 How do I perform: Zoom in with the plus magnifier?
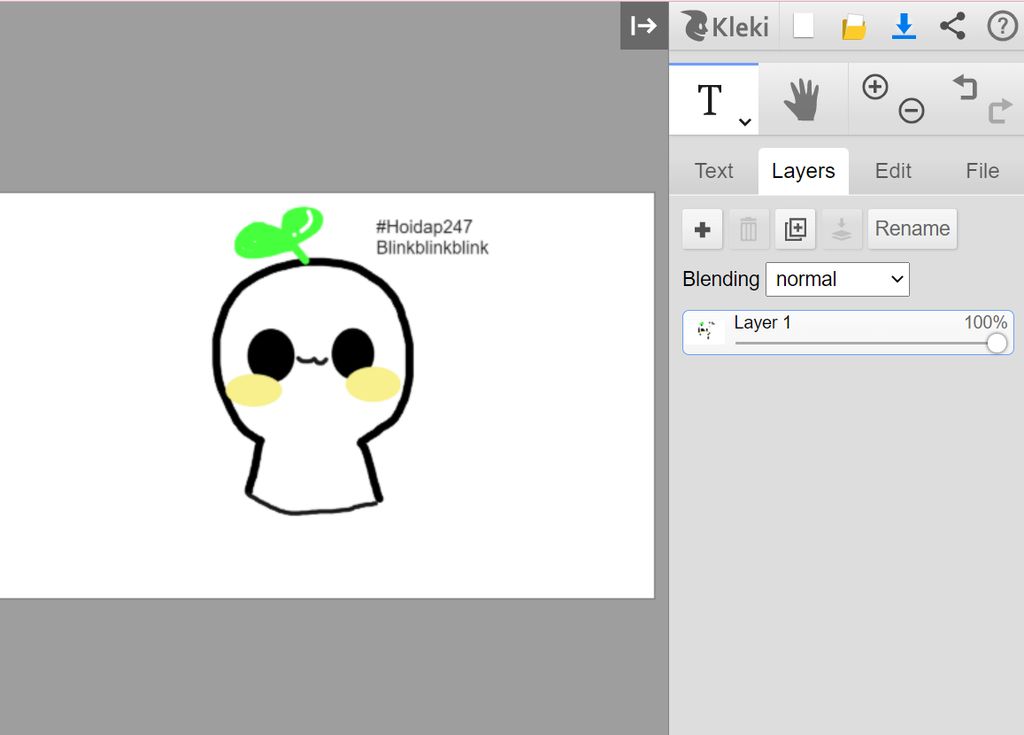coord(875,87)
